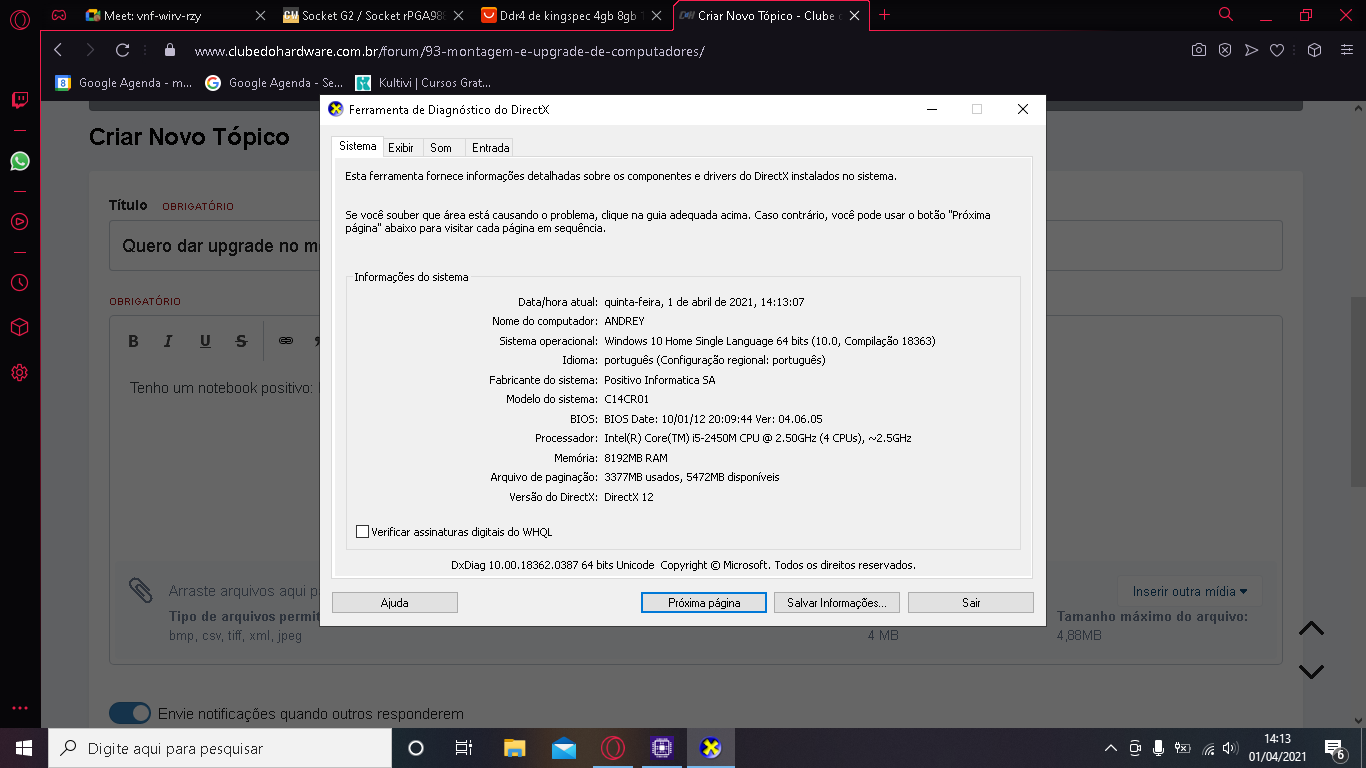The image size is (1366, 768).
Task: Open File Explorer from taskbar
Action: (514, 748)
